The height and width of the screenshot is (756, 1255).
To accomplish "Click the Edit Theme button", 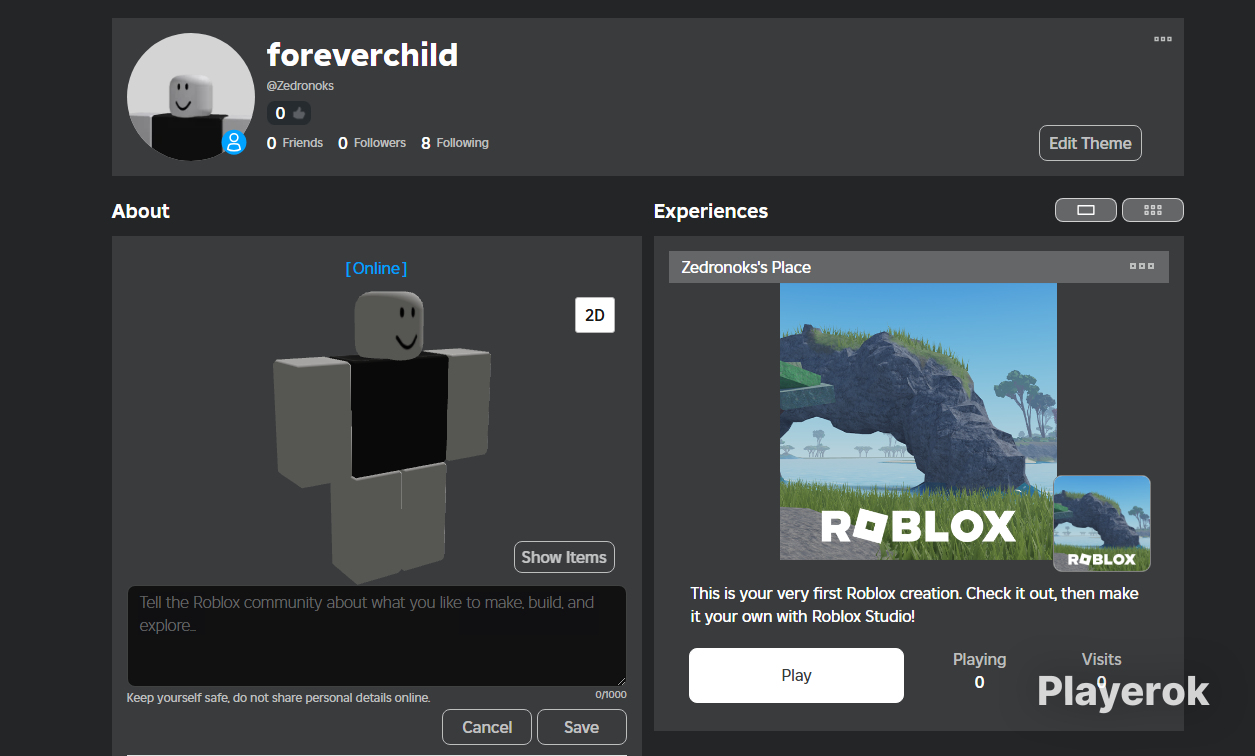I will pos(1090,143).
